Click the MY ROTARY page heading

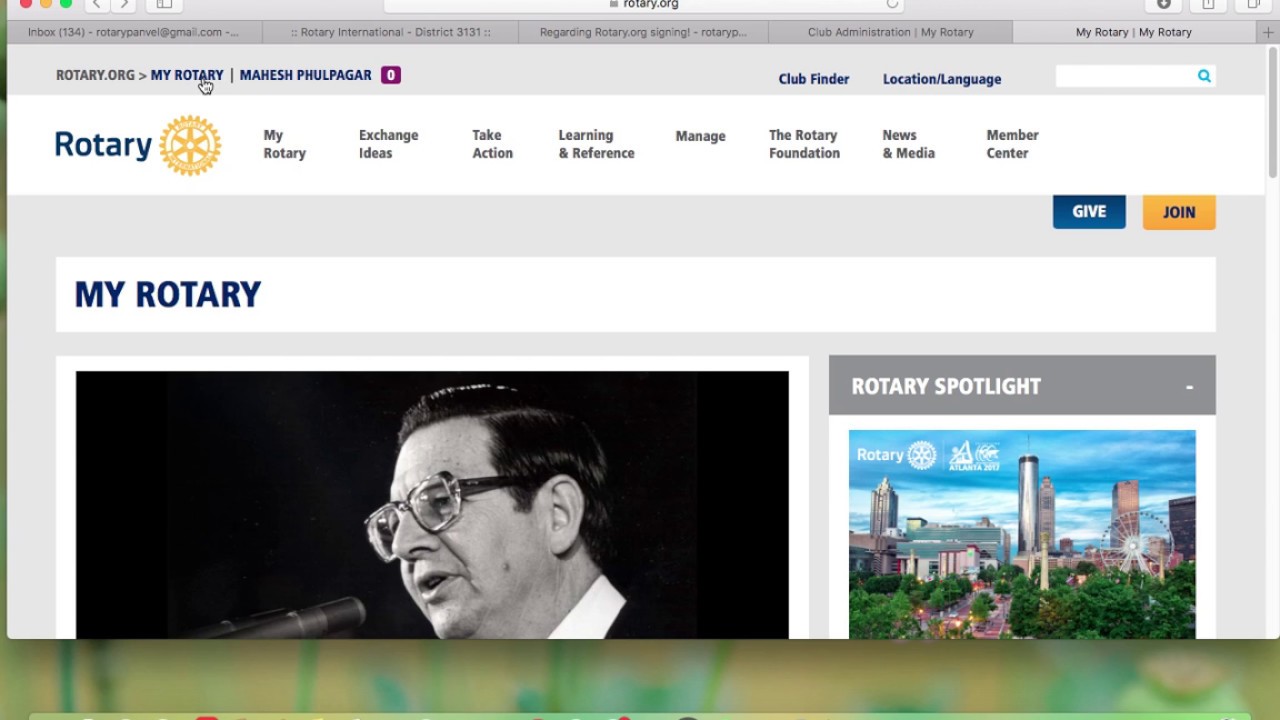point(168,294)
